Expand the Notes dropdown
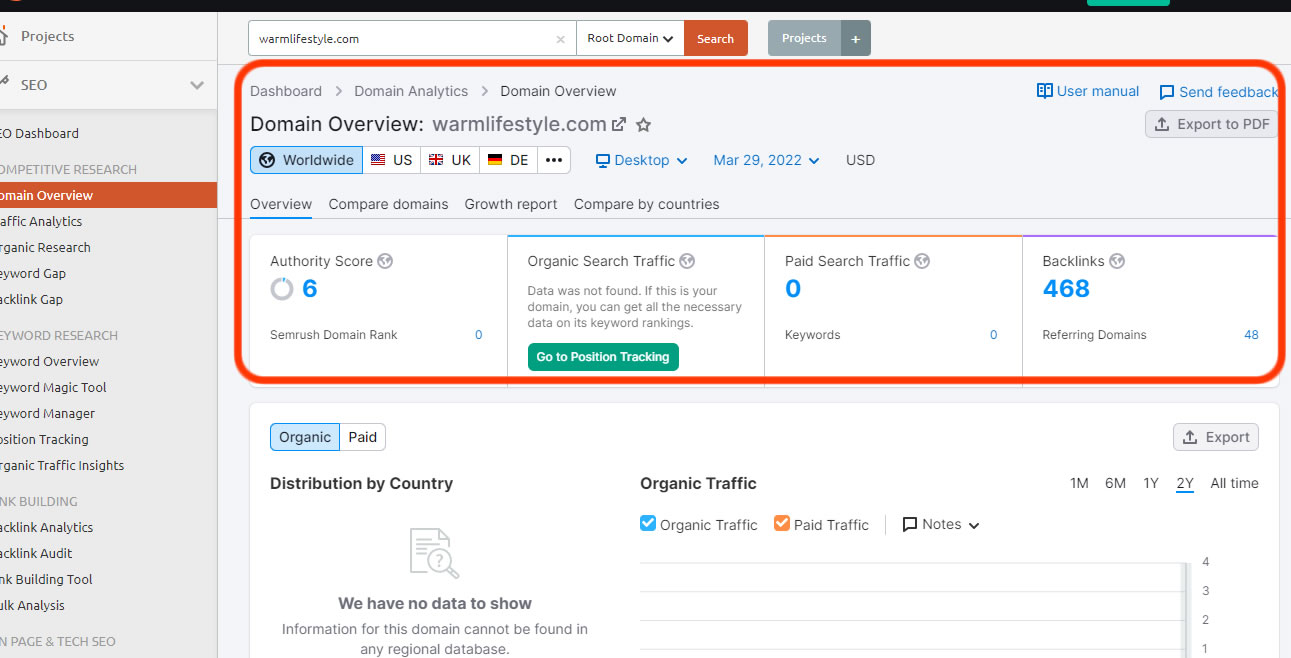Image resolution: width=1291 pixels, height=658 pixels. (941, 524)
